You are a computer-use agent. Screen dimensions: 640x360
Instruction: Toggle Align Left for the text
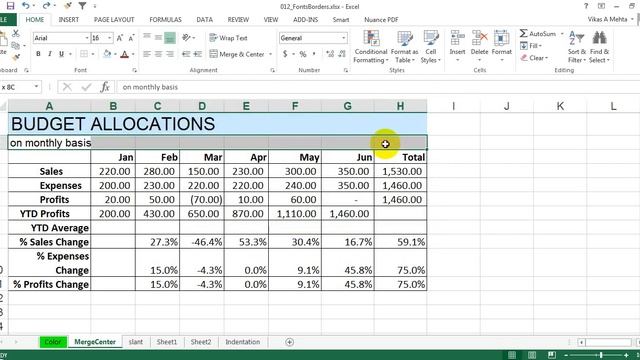tap(147, 54)
